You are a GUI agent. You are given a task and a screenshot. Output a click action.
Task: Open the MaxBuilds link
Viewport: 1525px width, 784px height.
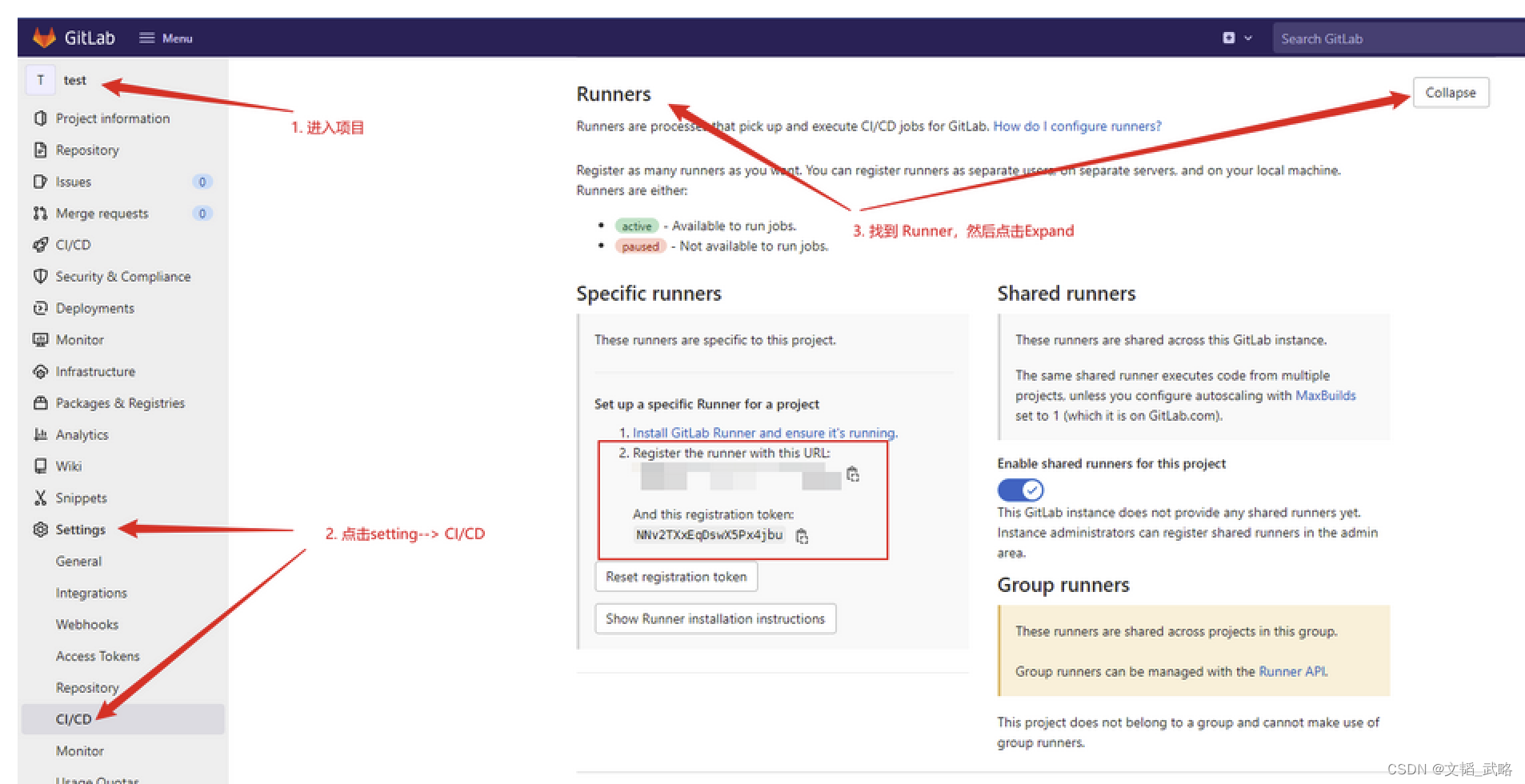1326,395
